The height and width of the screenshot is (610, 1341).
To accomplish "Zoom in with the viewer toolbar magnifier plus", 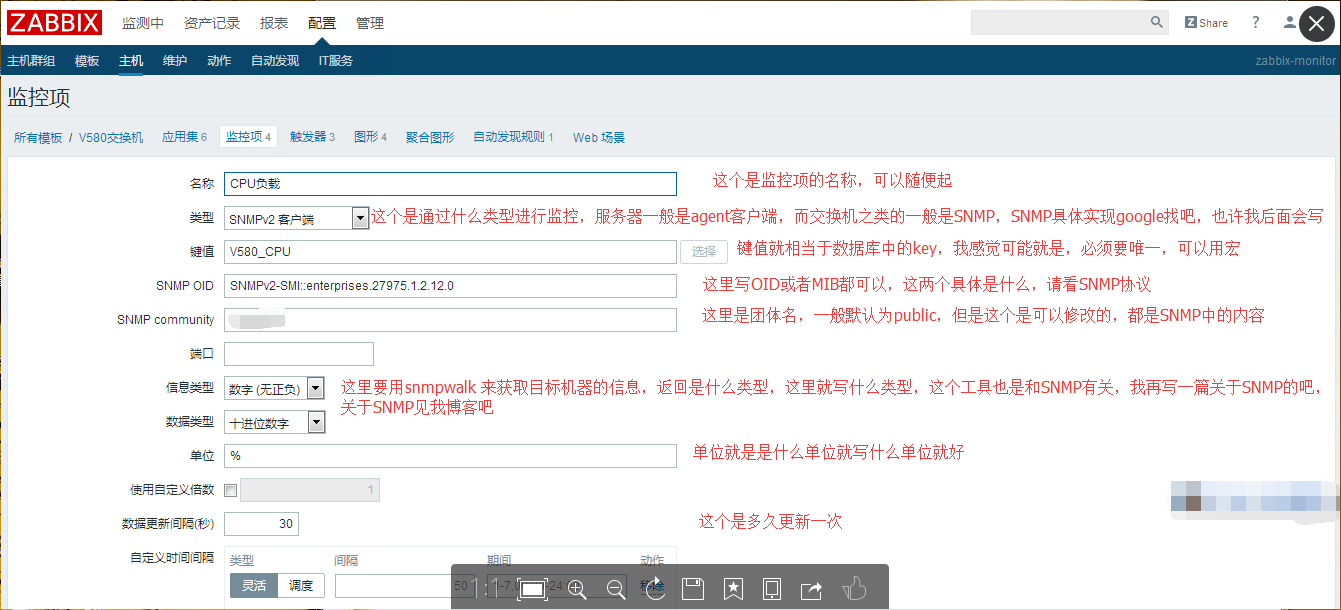I will (x=577, y=589).
